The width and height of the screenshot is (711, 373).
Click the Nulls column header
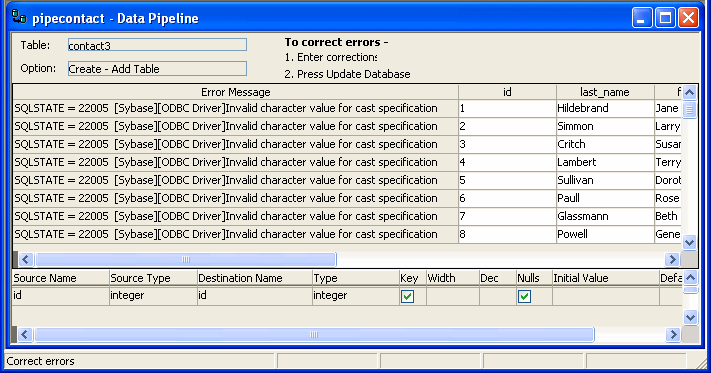pyautogui.click(x=534, y=278)
